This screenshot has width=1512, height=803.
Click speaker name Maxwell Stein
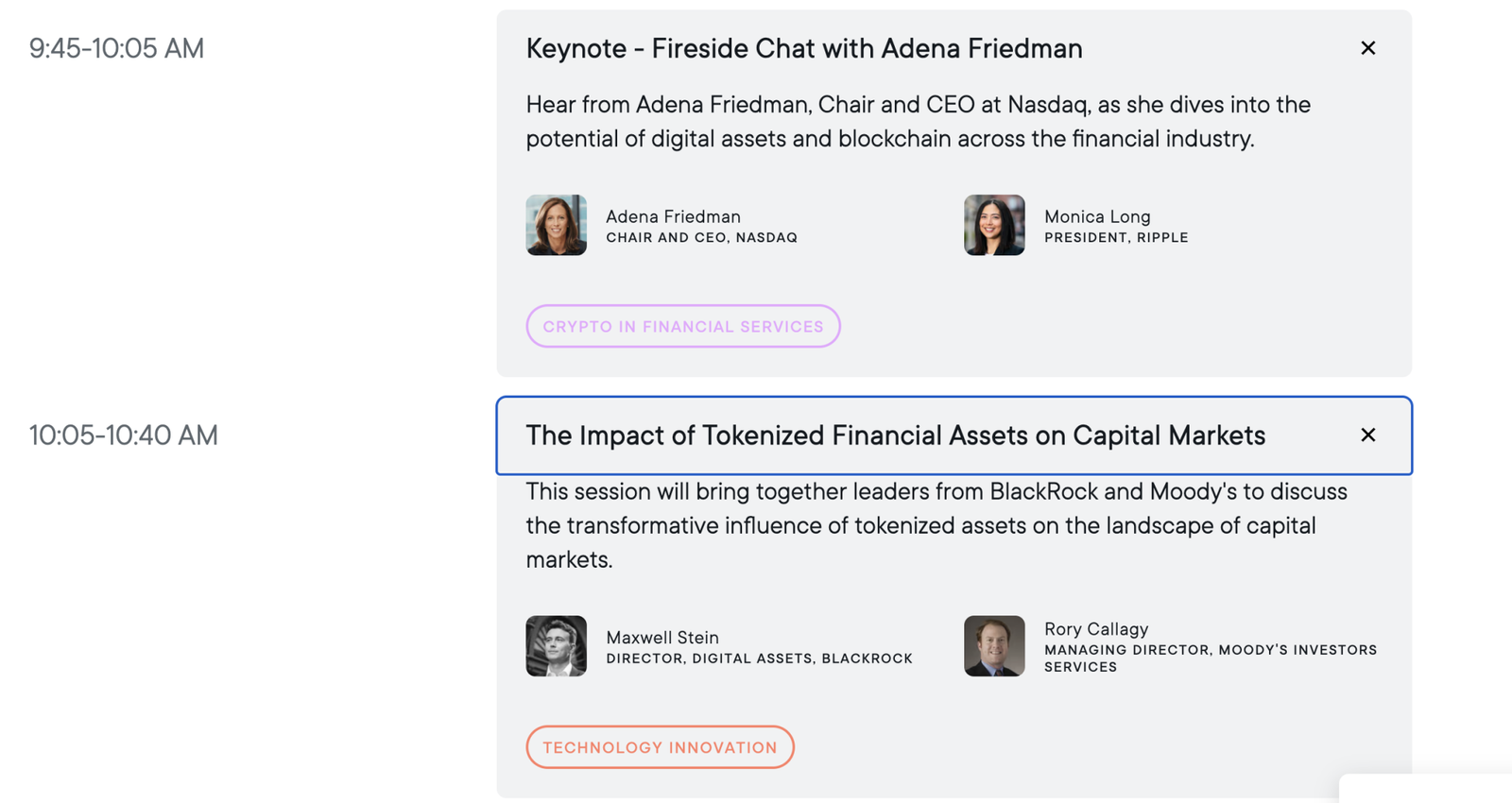[x=661, y=638]
